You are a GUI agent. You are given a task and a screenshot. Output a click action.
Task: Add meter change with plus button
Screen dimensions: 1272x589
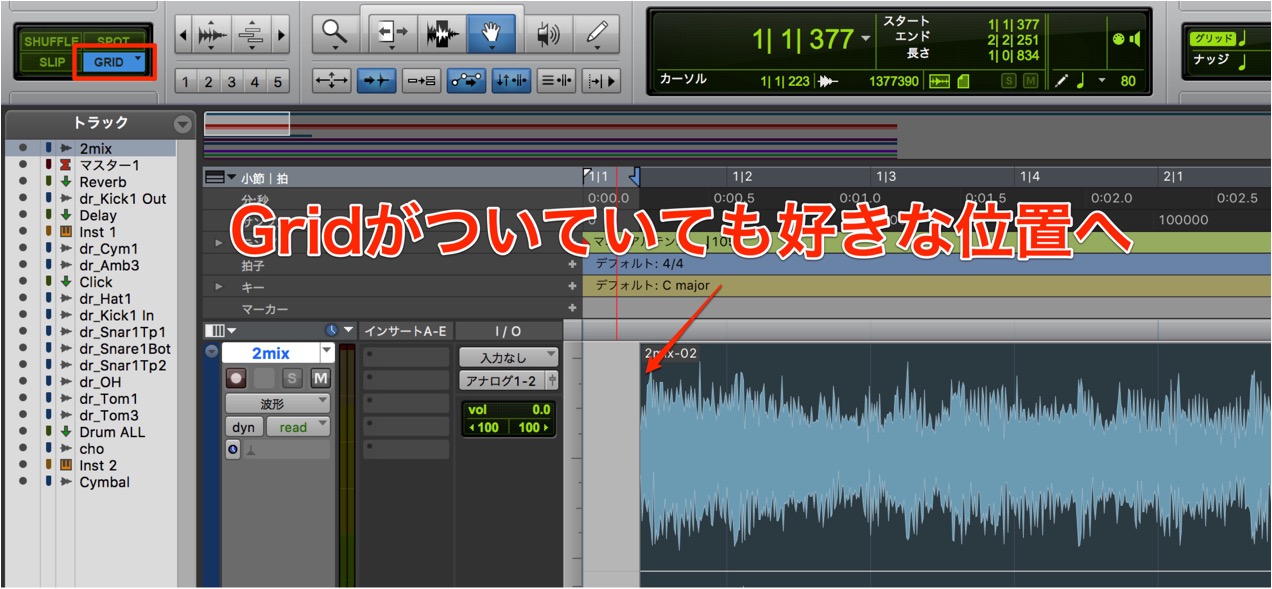[573, 264]
